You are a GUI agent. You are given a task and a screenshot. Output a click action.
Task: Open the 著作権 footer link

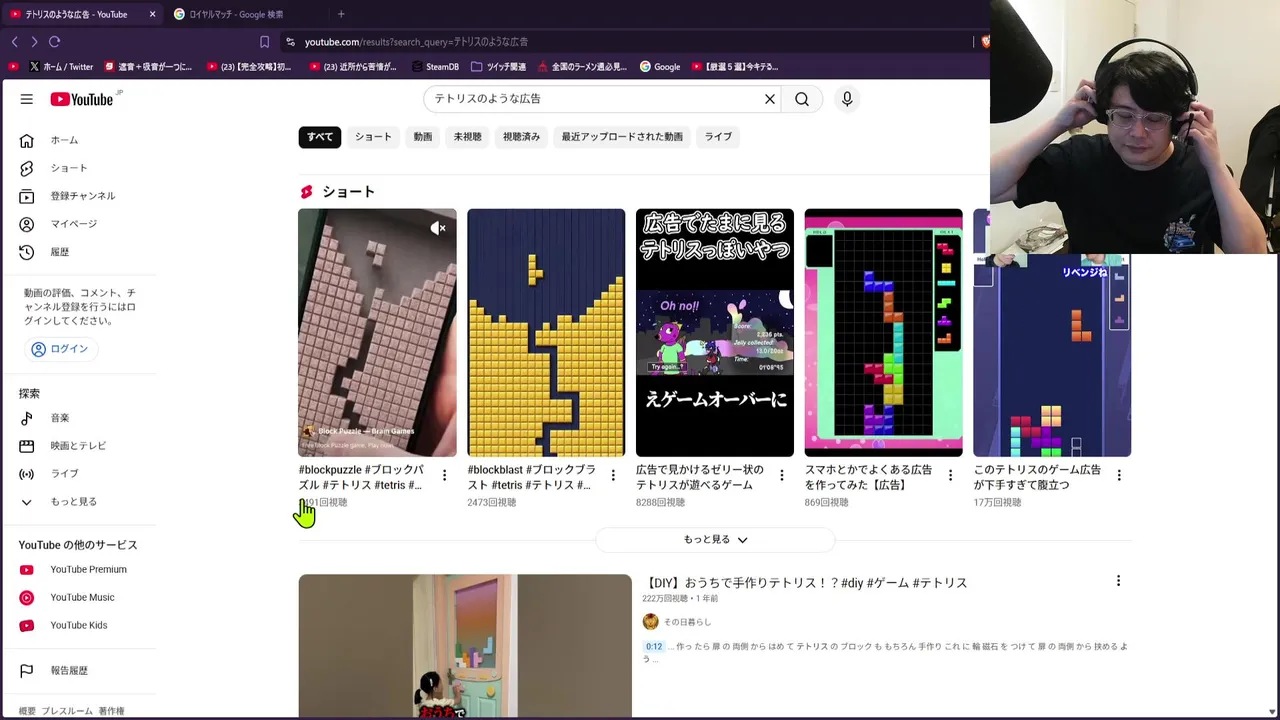click(112, 712)
